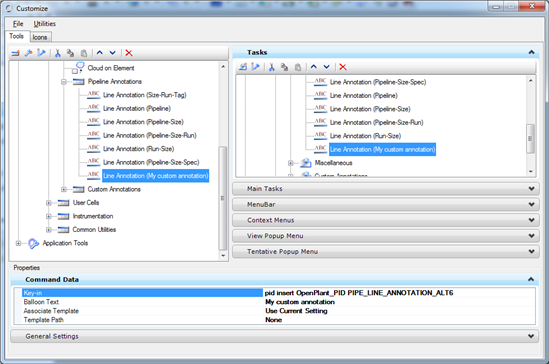549x364 pixels.
Task: Click the red Delete icon in Tasks toolbar
Action: click(x=343, y=67)
